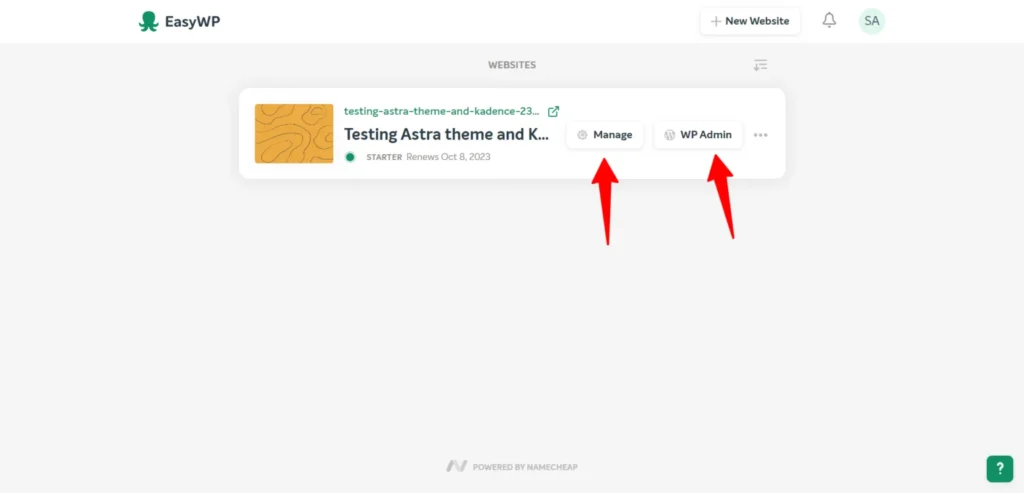Click the sort websites icon
Viewport: 1024px width, 493px height.
click(x=760, y=65)
